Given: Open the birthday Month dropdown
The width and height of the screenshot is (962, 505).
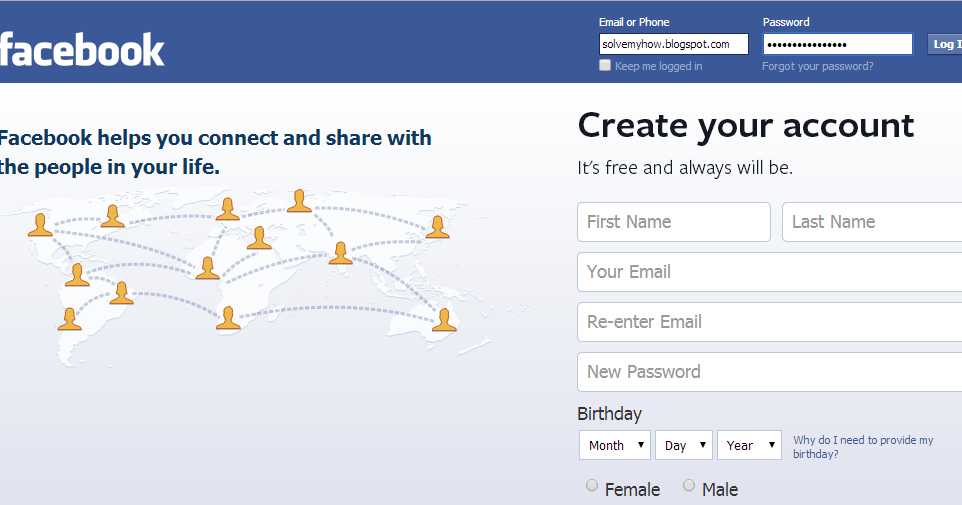Looking at the screenshot, I should click(x=615, y=445).
